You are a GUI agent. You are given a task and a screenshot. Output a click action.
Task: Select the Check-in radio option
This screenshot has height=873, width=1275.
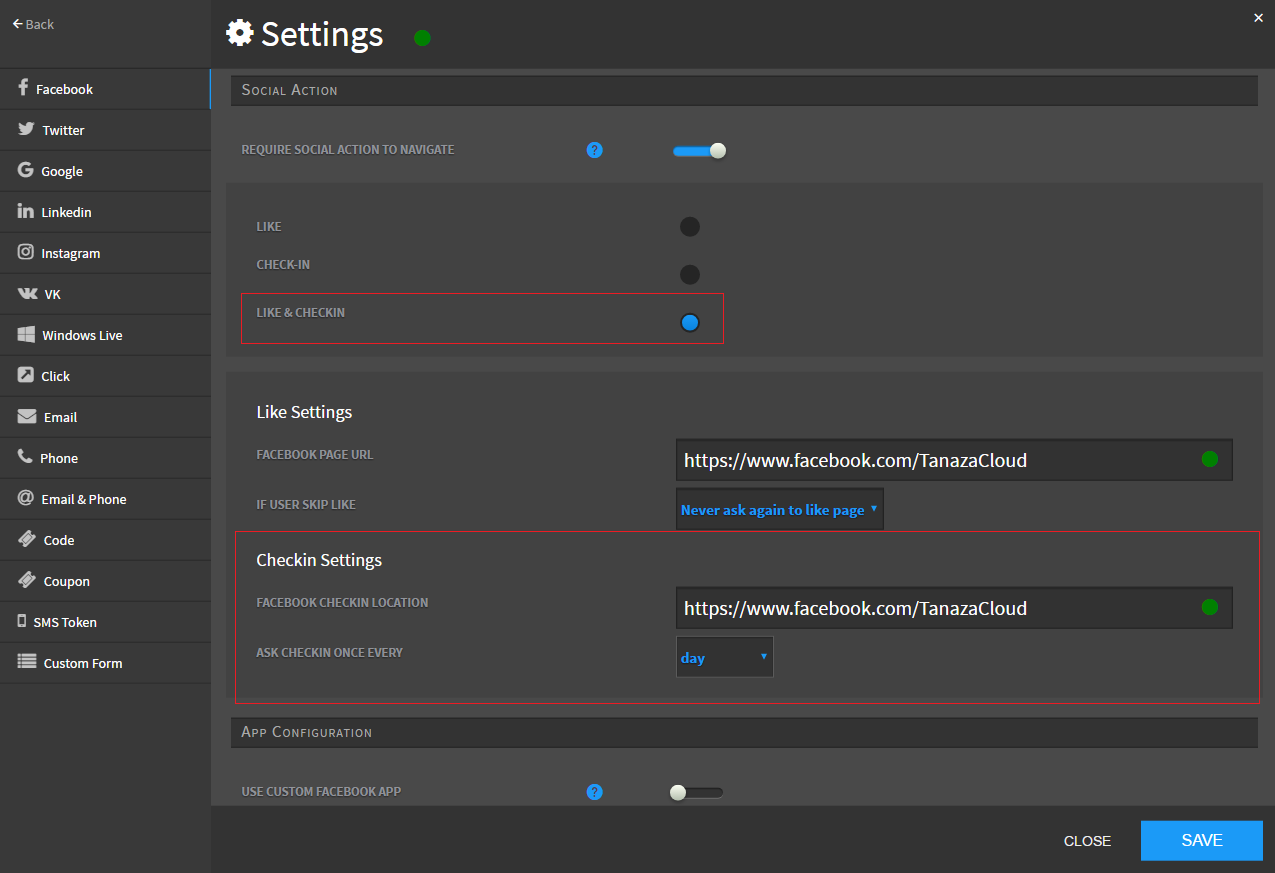(690, 275)
